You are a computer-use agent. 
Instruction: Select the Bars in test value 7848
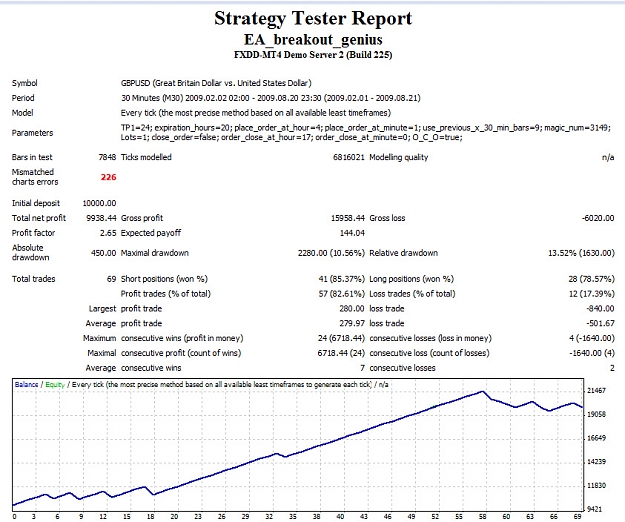pyautogui.click(x=107, y=157)
